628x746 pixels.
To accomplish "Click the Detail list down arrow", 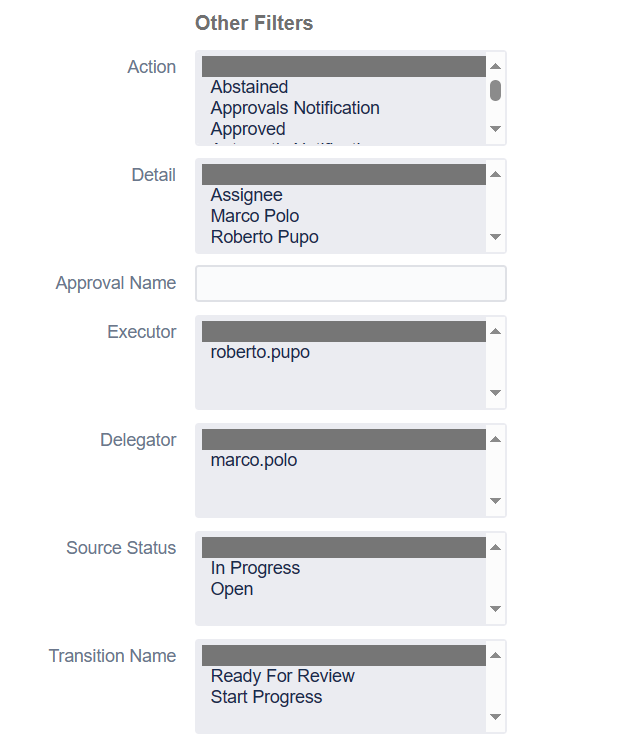I will 495,238.
